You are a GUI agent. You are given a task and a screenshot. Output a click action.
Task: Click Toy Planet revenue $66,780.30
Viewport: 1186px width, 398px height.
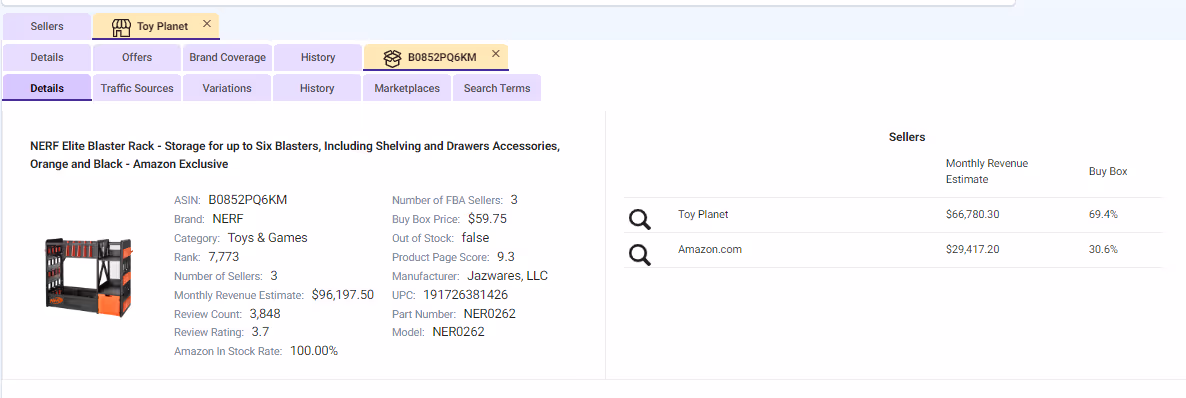tap(973, 214)
